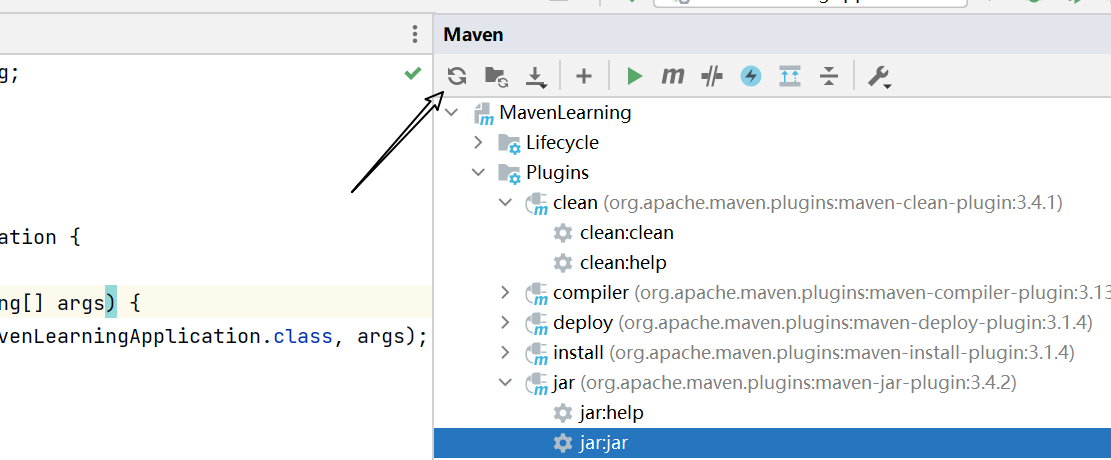Select the clean:clean goal
Viewport: 1111px width, 460px height.
coord(626,232)
